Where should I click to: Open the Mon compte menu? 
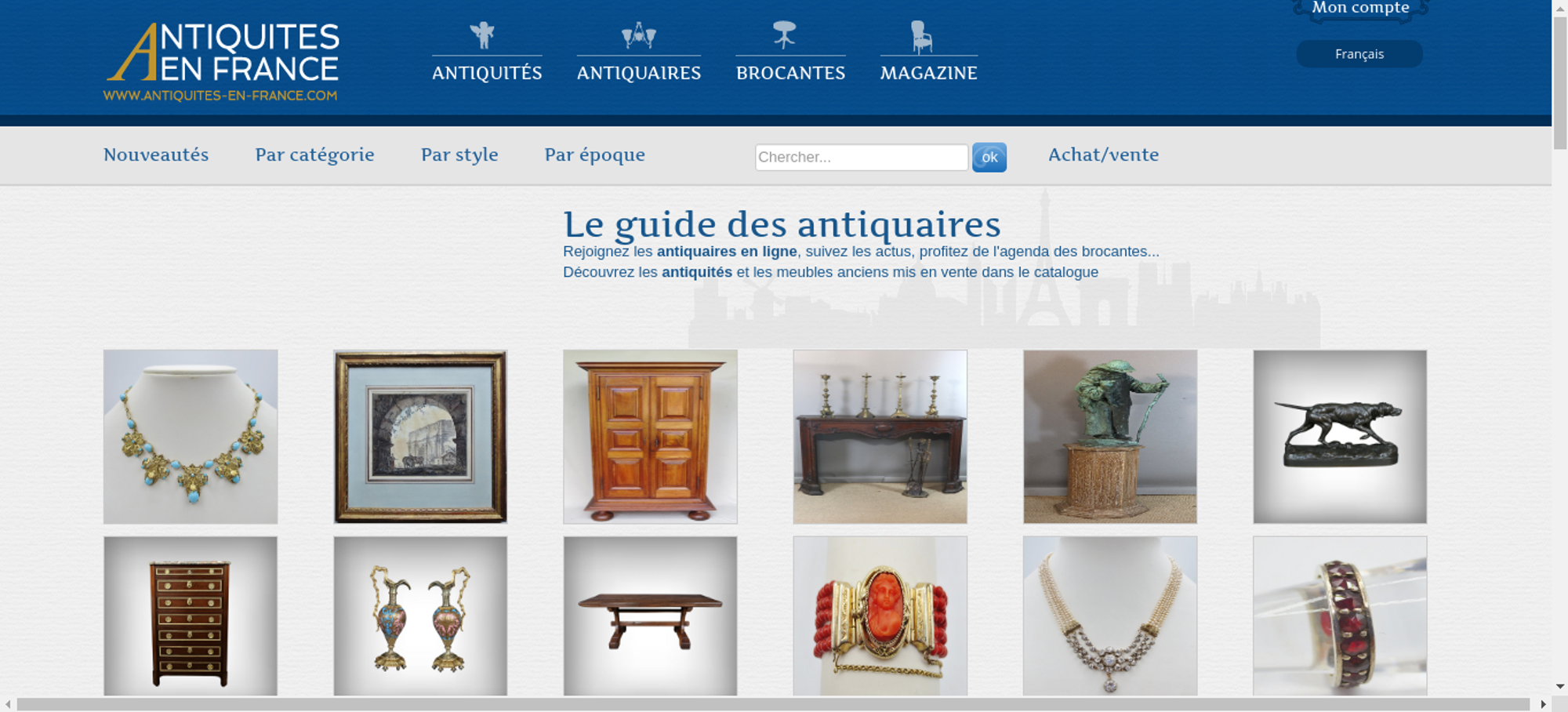(1360, 9)
